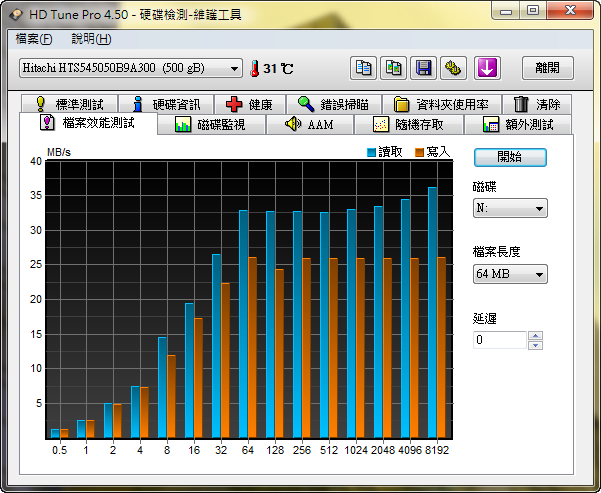
Task: Open the 說明(H) menu
Action: click(x=91, y=39)
